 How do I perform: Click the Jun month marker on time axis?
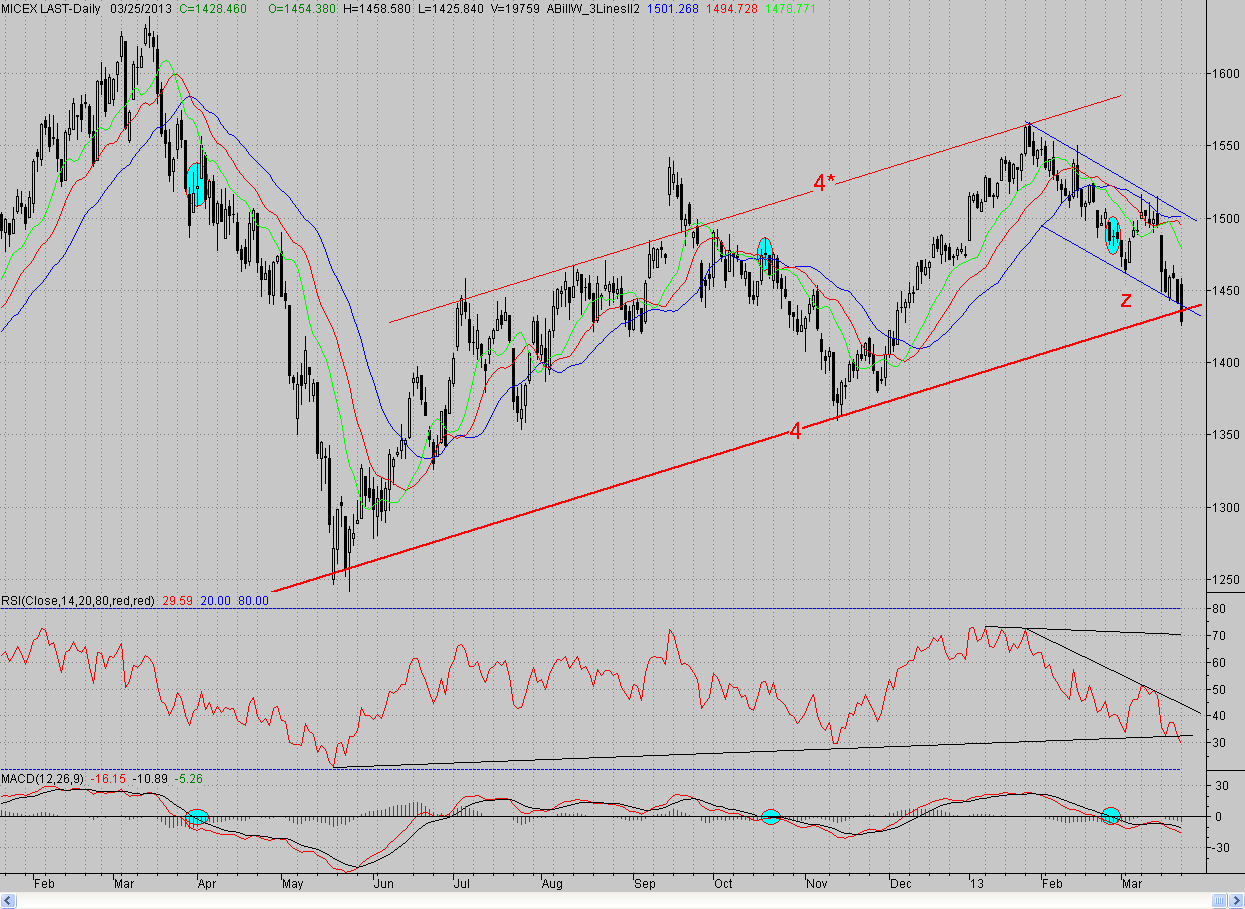[381, 884]
